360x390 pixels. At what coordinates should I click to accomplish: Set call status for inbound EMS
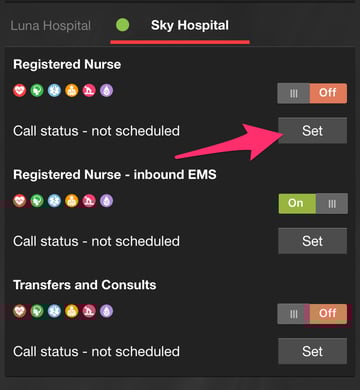click(312, 241)
